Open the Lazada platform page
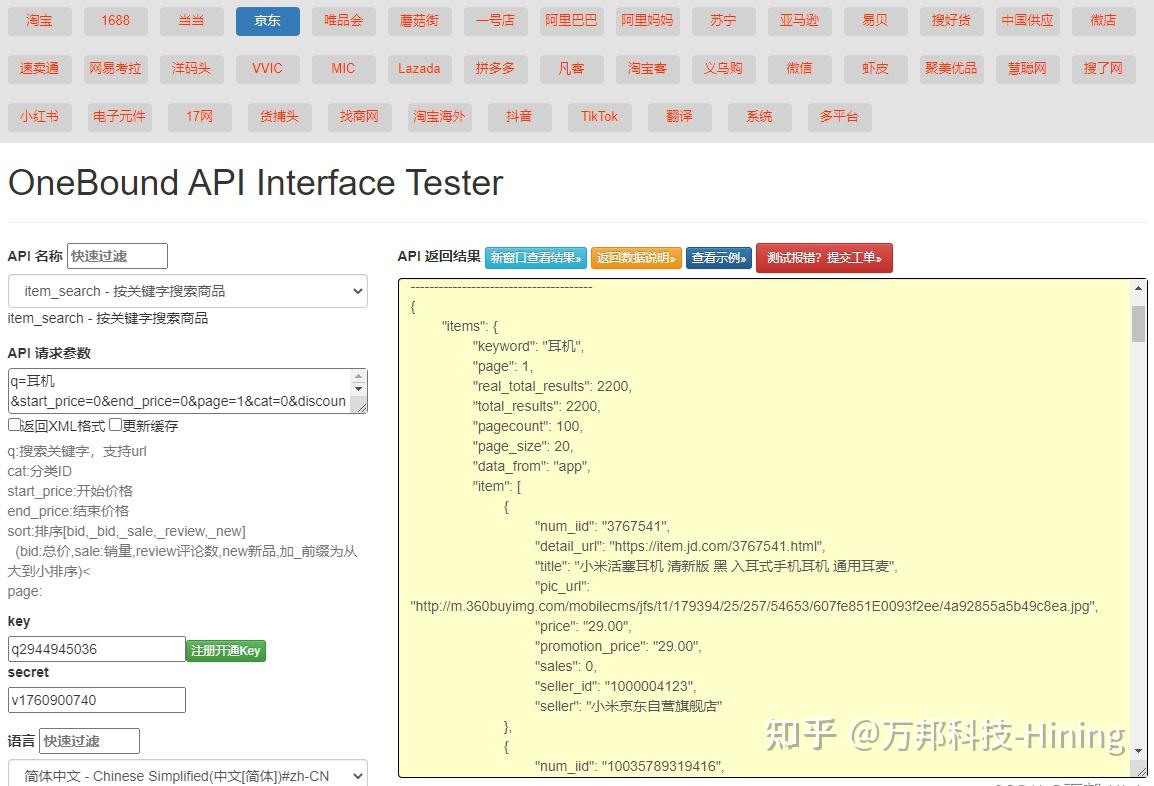The height and width of the screenshot is (786, 1154). 419,69
